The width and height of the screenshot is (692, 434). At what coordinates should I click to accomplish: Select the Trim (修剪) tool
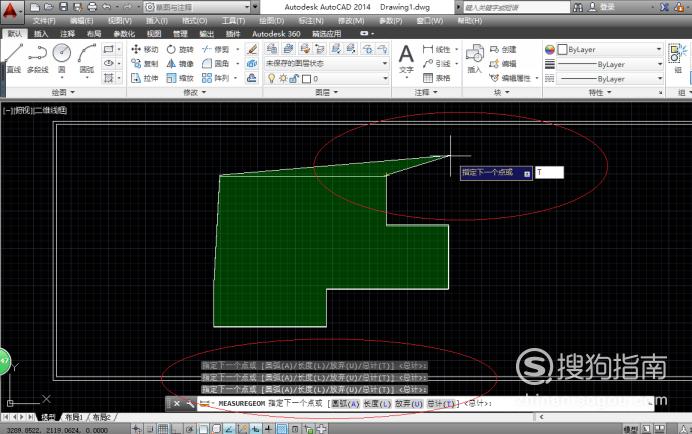215,49
